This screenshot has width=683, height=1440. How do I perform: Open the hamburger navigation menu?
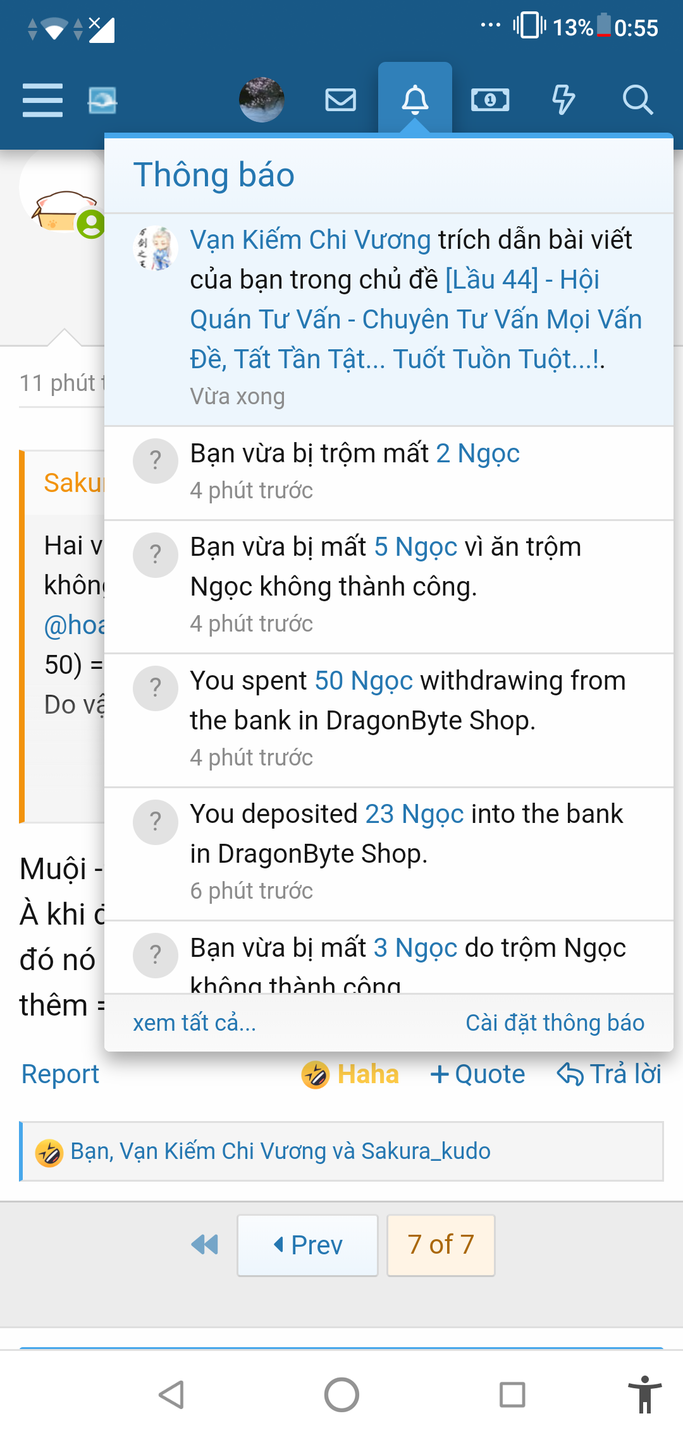42,100
